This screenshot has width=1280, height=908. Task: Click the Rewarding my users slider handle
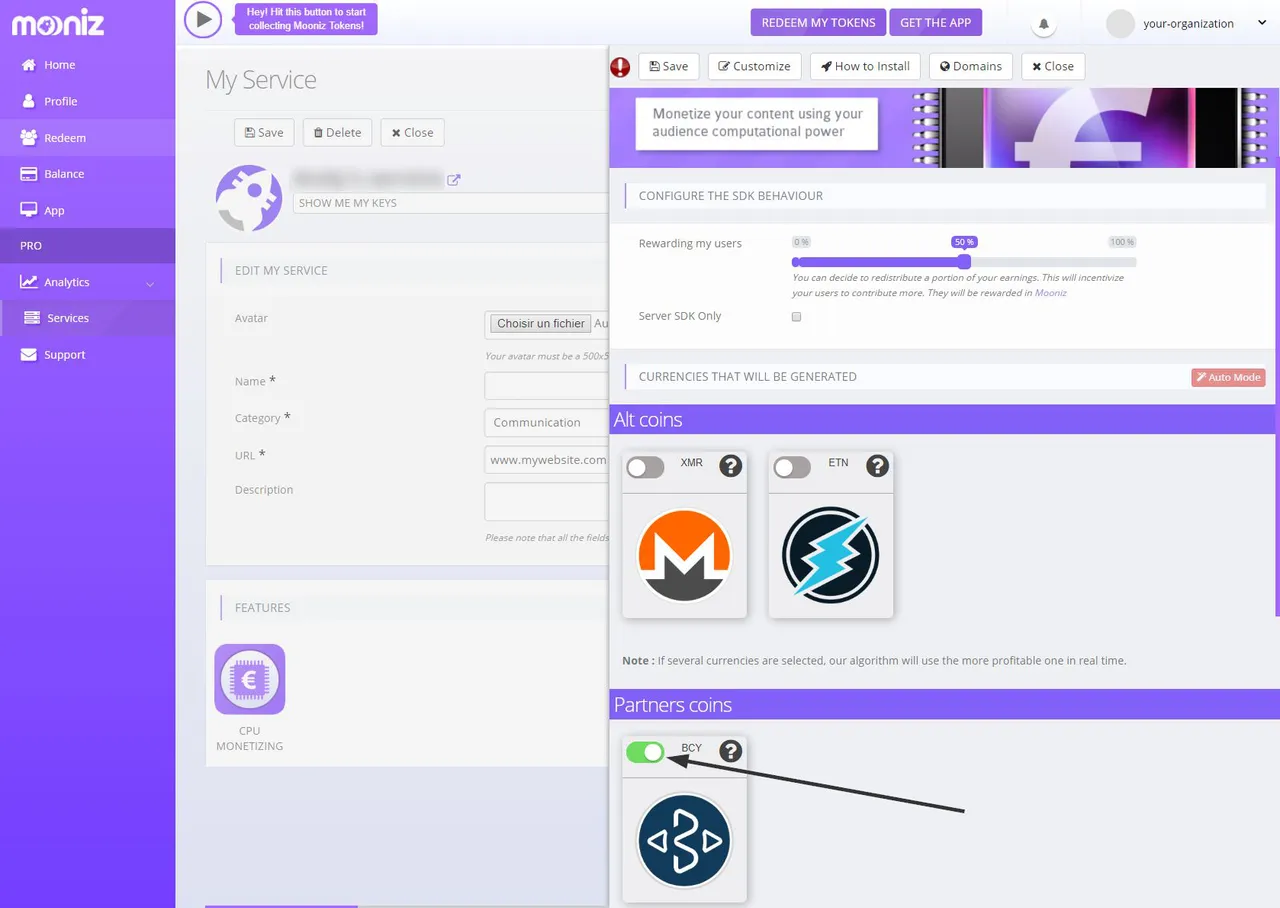coord(964,262)
